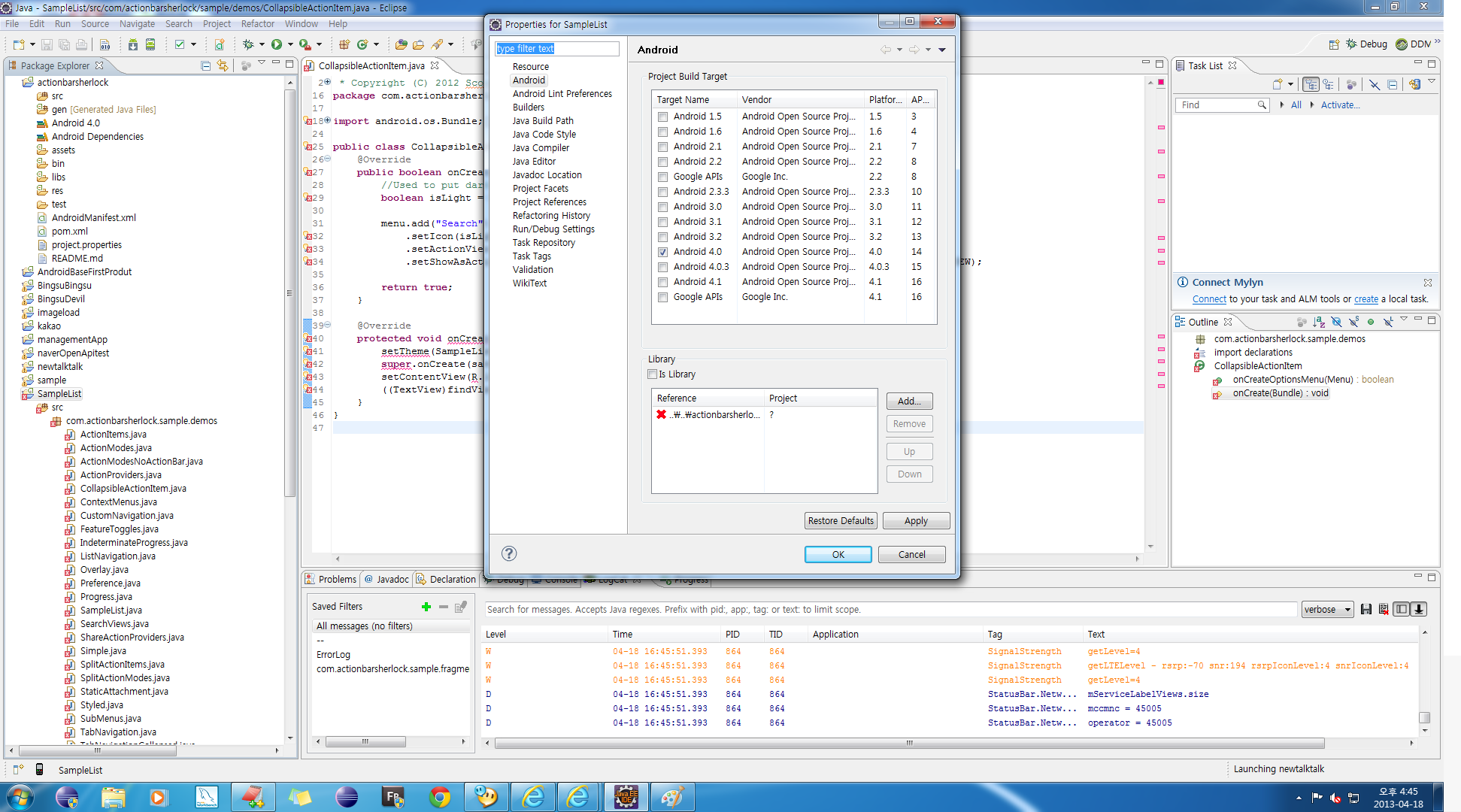Click the New Java Class icon
The width and height of the screenshot is (1461, 812).
362,44
